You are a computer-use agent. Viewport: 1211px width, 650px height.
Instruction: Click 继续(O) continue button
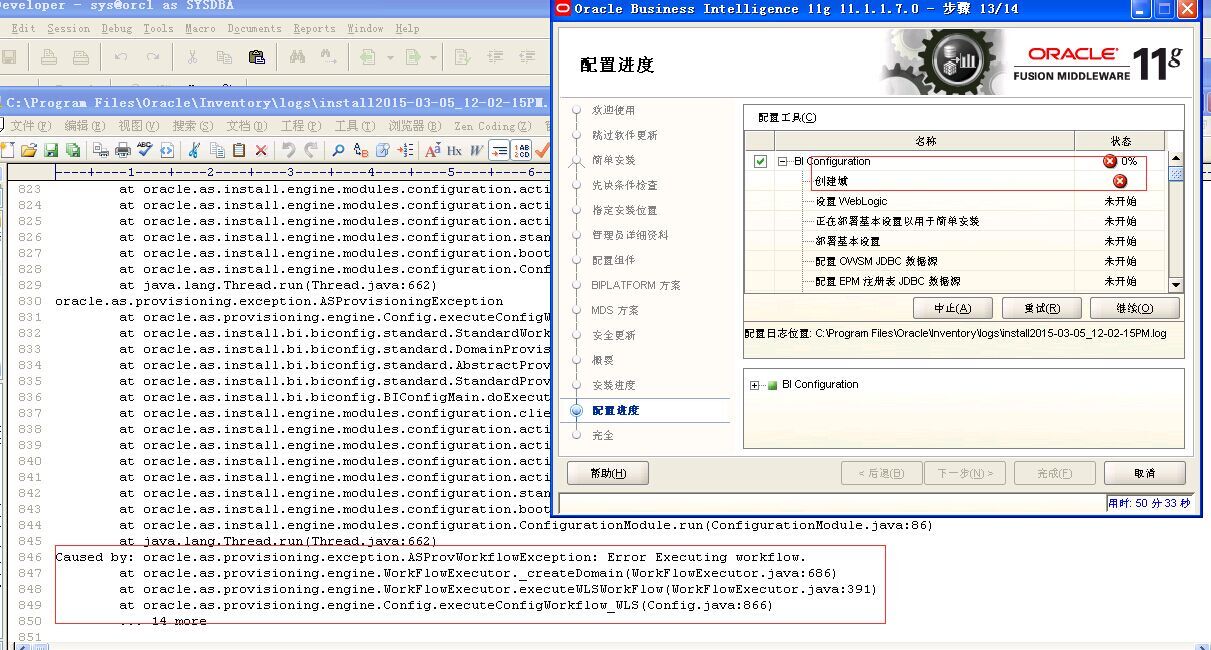click(1134, 308)
